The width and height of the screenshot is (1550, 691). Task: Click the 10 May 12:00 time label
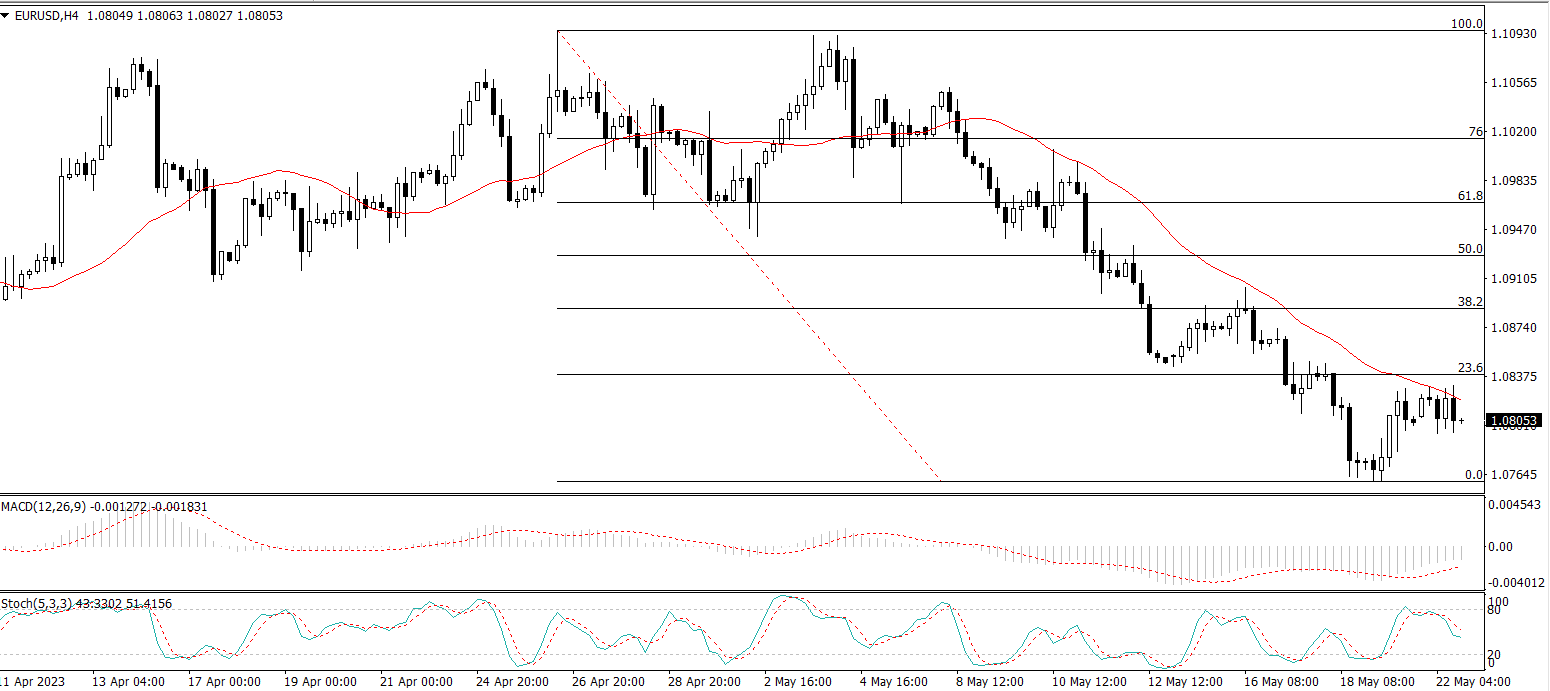[1088, 681]
